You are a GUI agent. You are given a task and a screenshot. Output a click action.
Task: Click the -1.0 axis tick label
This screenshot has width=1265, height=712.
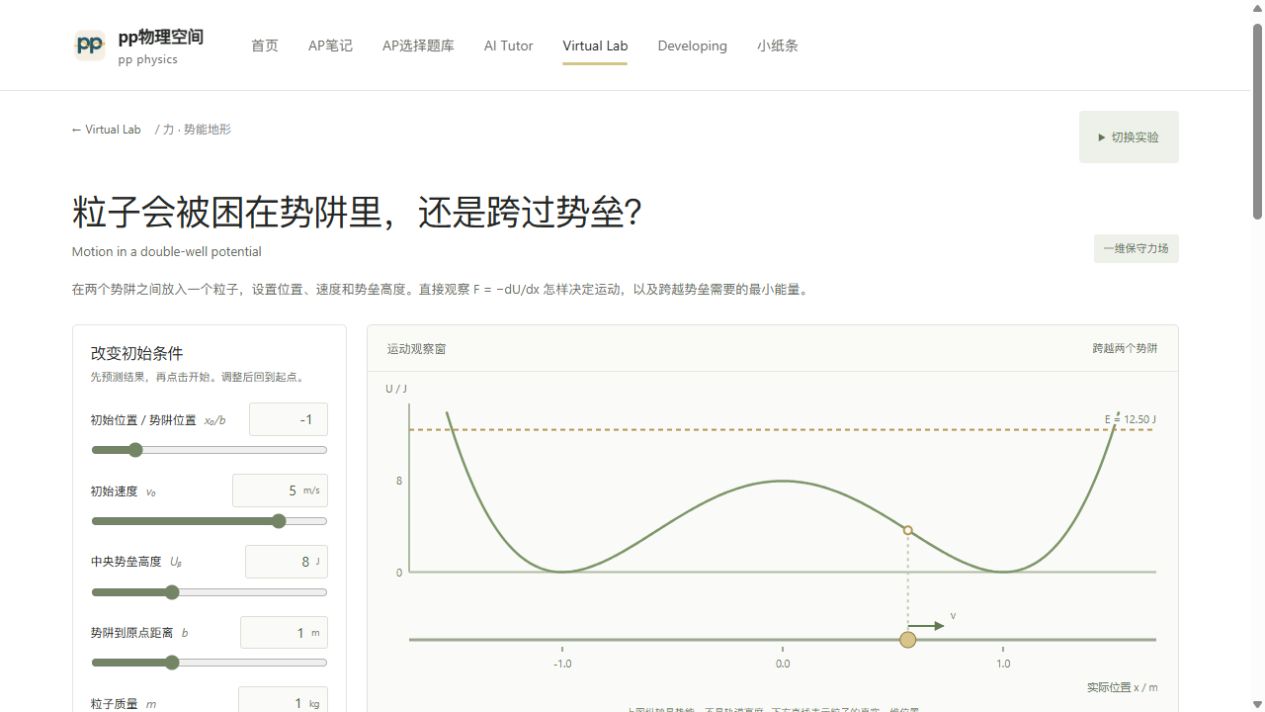point(562,663)
